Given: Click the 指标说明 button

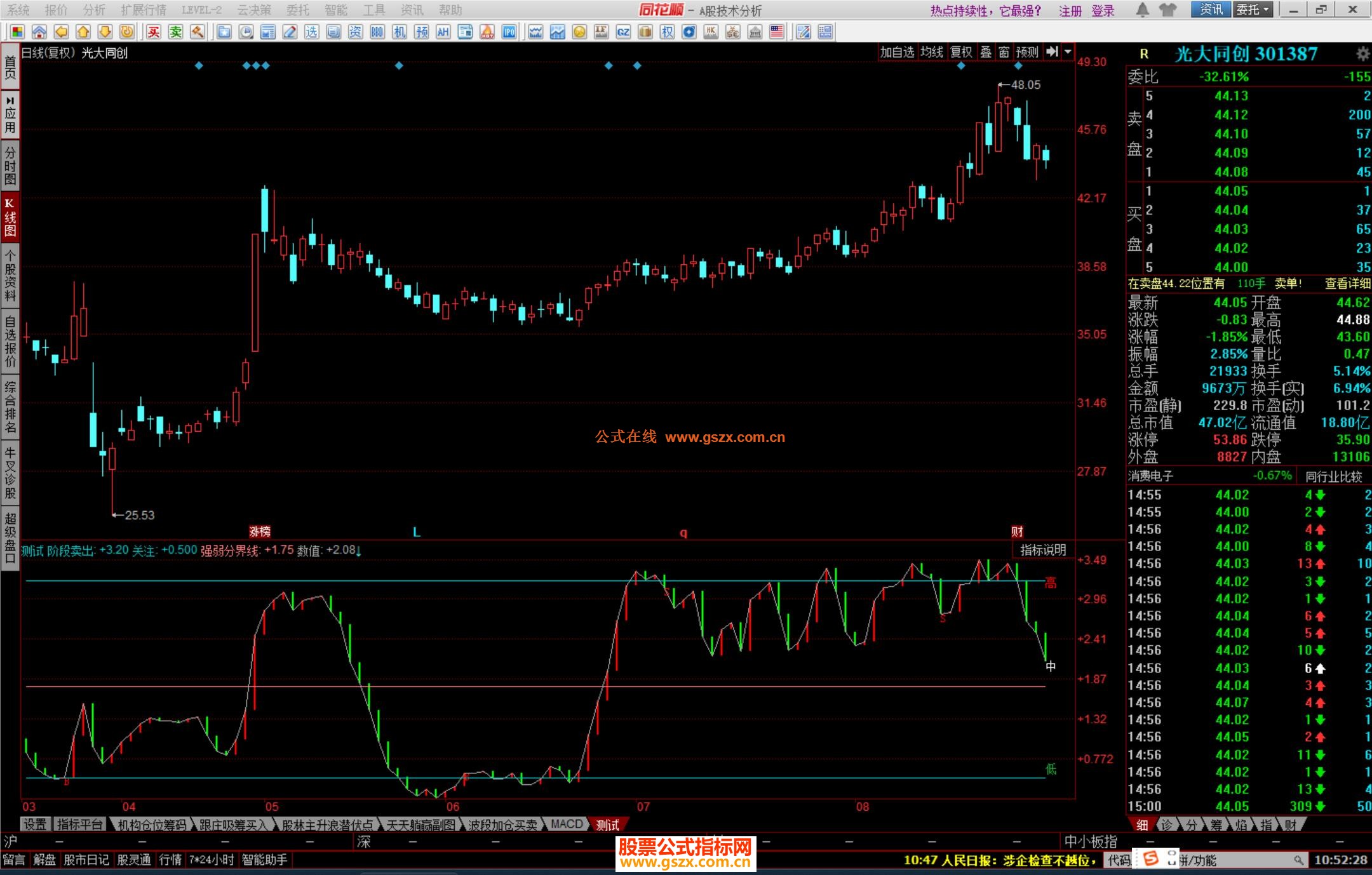Looking at the screenshot, I should coord(1042,550).
